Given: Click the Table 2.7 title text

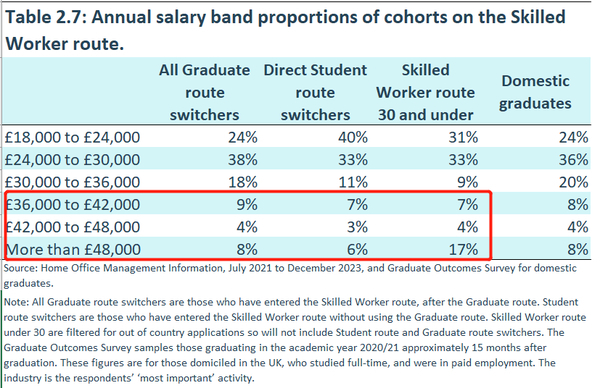Looking at the screenshot, I should pyautogui.click(x=285, y=30).
